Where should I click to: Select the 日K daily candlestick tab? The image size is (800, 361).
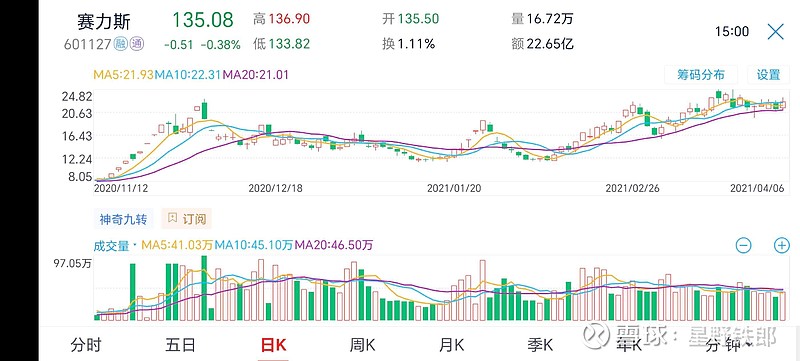(x=273, y=345)
